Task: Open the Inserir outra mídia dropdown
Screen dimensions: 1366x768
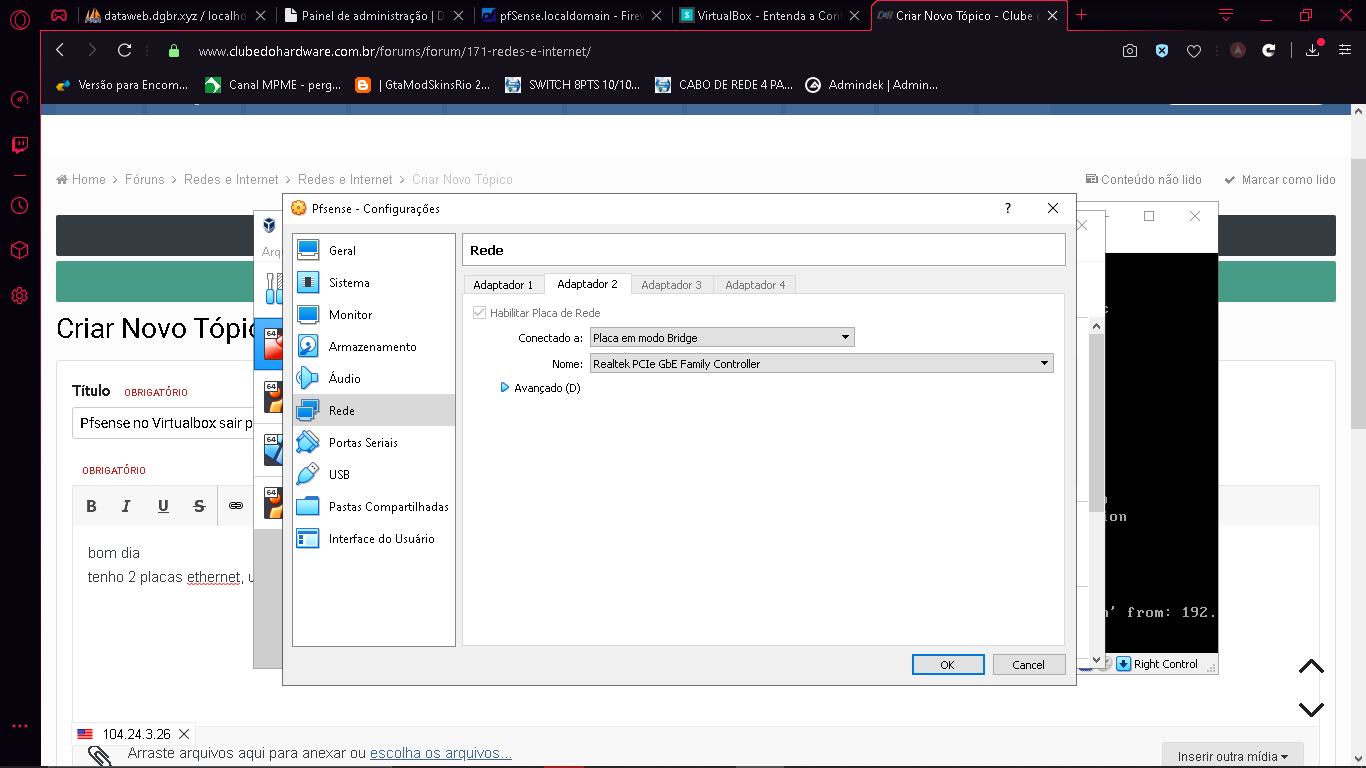Action: coord(1233,756)
